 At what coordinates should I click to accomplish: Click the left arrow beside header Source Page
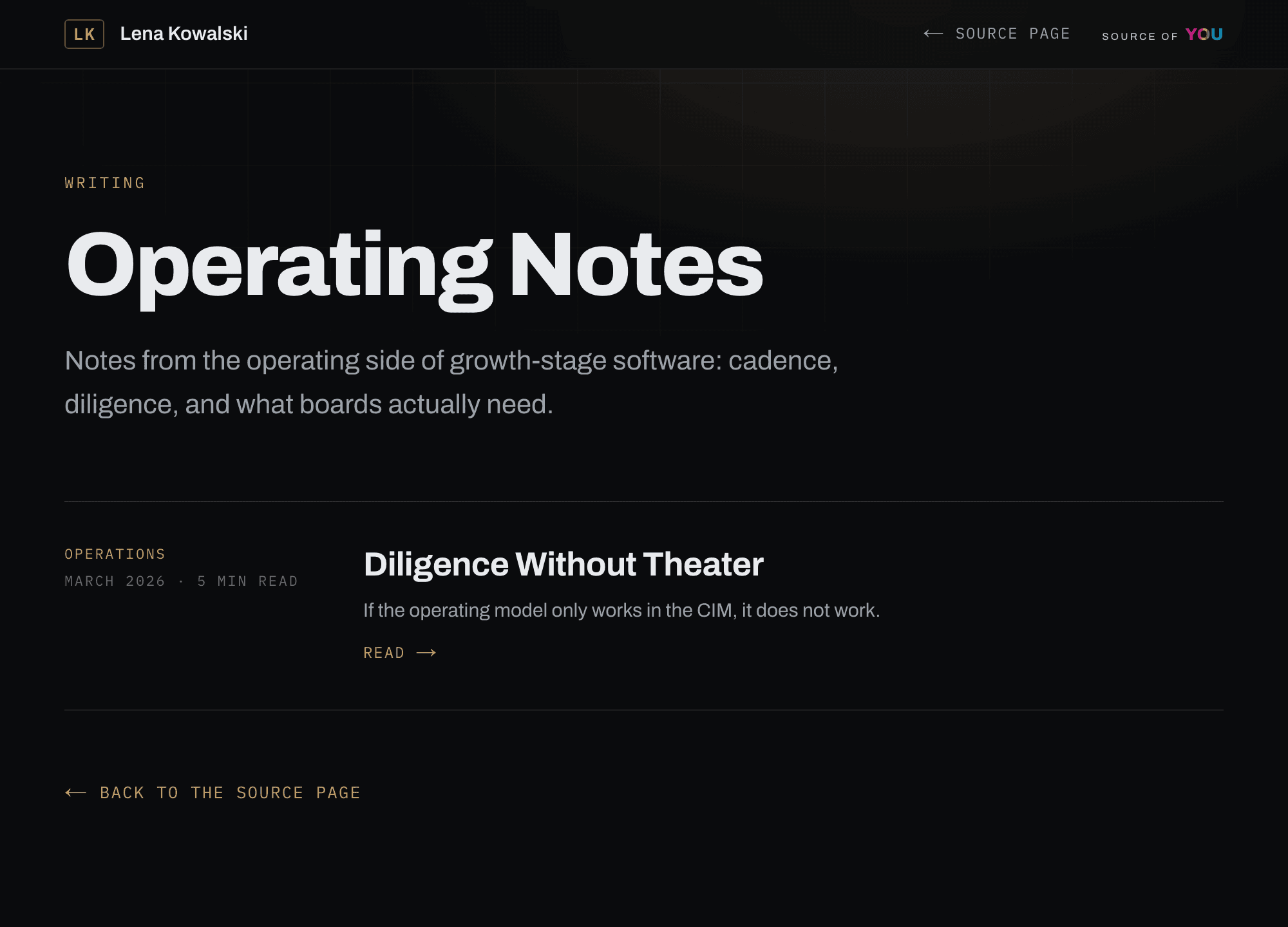(x=933, y=33)
